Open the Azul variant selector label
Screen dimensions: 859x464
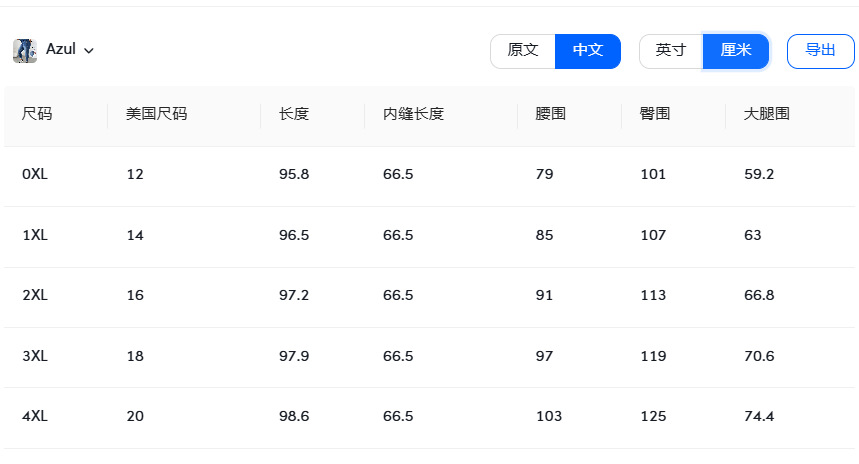[61, 50]
